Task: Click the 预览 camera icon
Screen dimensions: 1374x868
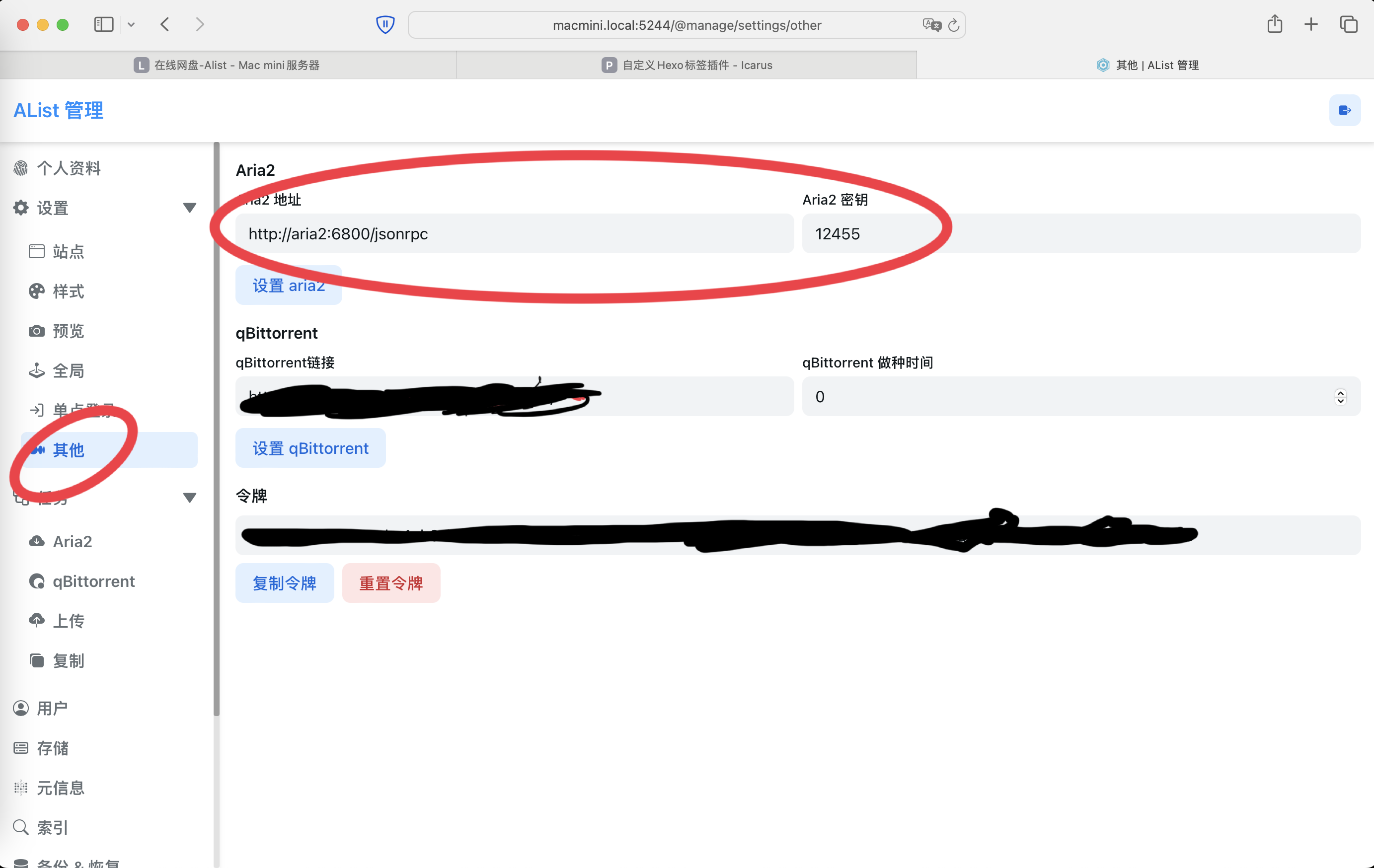Action: coord(37,331)
